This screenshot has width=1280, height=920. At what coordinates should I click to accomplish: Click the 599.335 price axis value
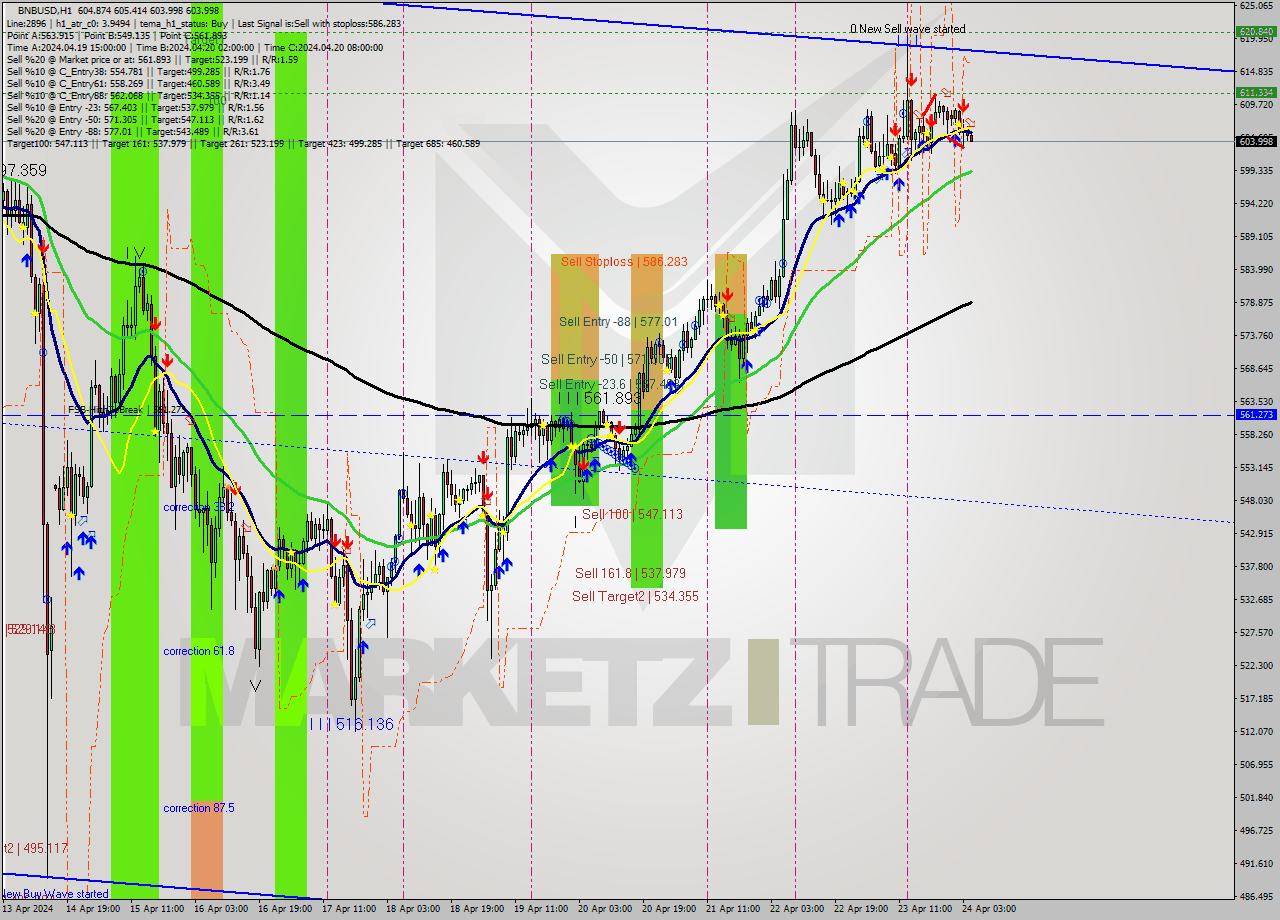point(1256,170)
